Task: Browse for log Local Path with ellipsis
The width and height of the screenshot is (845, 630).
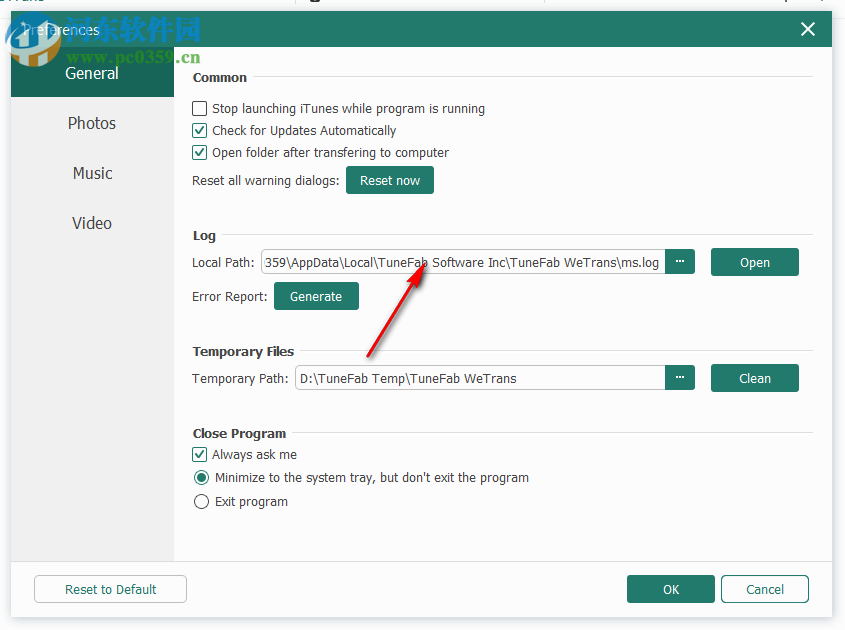Action: [680, 262]
